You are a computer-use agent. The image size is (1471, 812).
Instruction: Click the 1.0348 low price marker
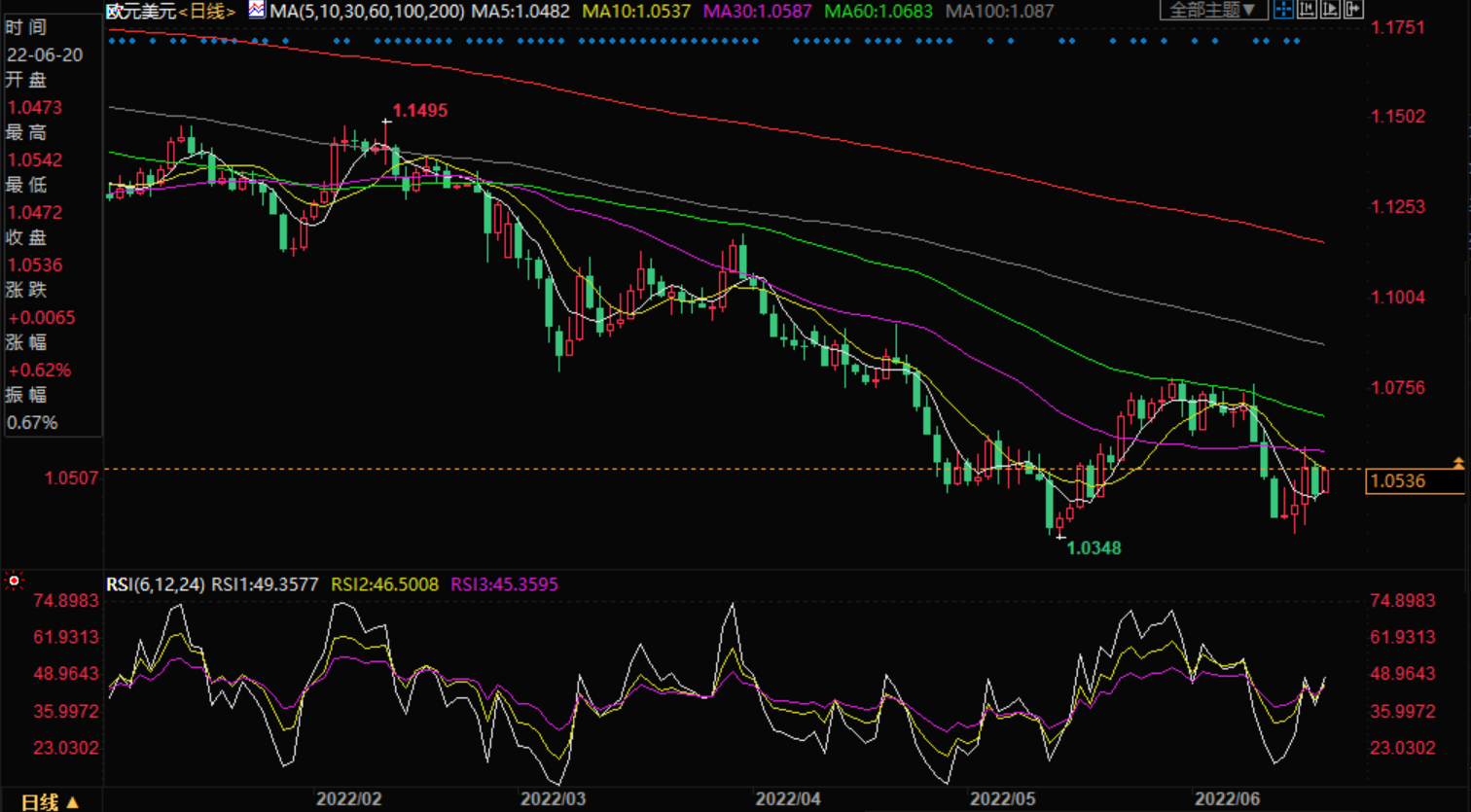[x=1094, y=548]
